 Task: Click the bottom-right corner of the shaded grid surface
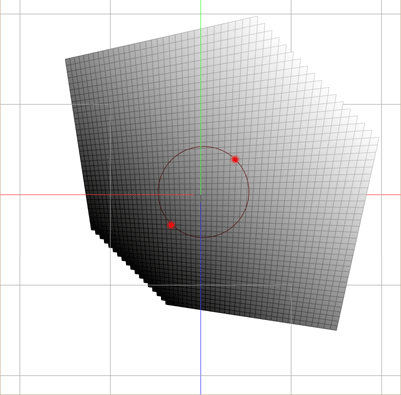tap(336, 330)
